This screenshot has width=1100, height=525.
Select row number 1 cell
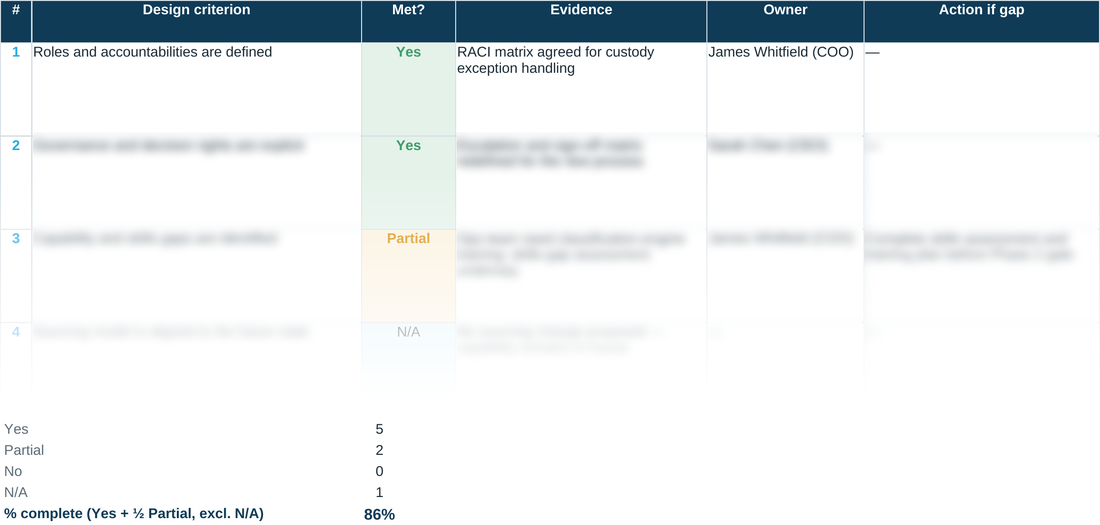(x=15, y=89)
